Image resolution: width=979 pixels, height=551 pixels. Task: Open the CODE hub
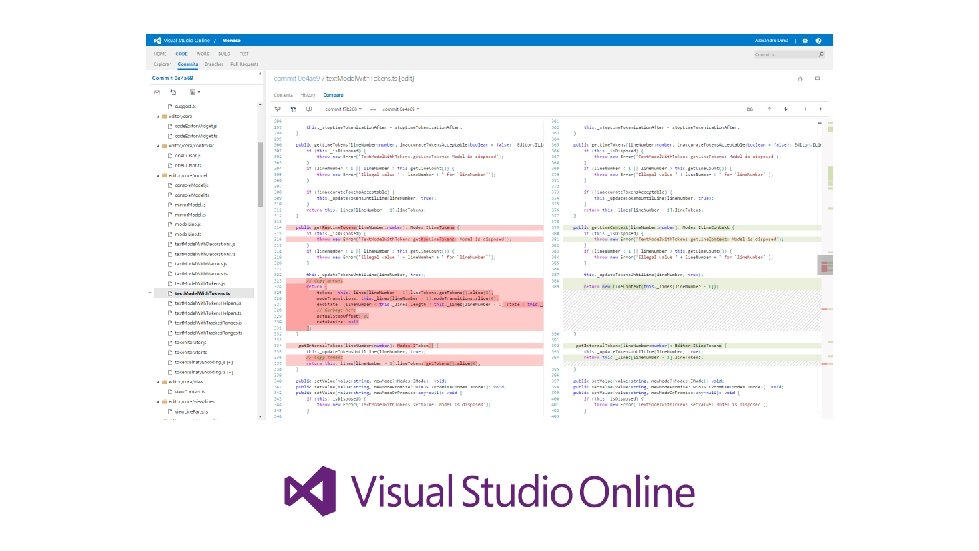(x=181, y=54)
